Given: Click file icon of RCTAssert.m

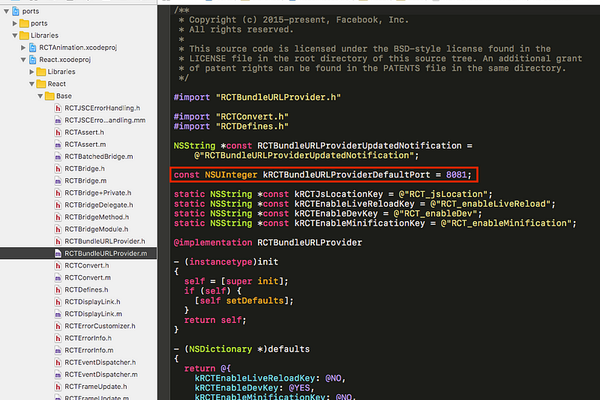Looking at the screenshot, I should click(58, 145).
